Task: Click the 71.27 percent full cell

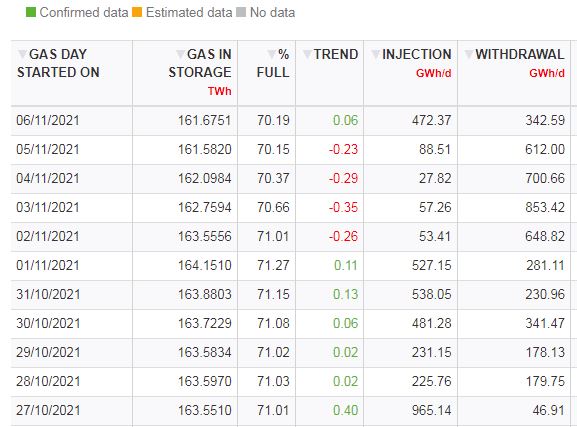Action: click(x=273, y=265)
